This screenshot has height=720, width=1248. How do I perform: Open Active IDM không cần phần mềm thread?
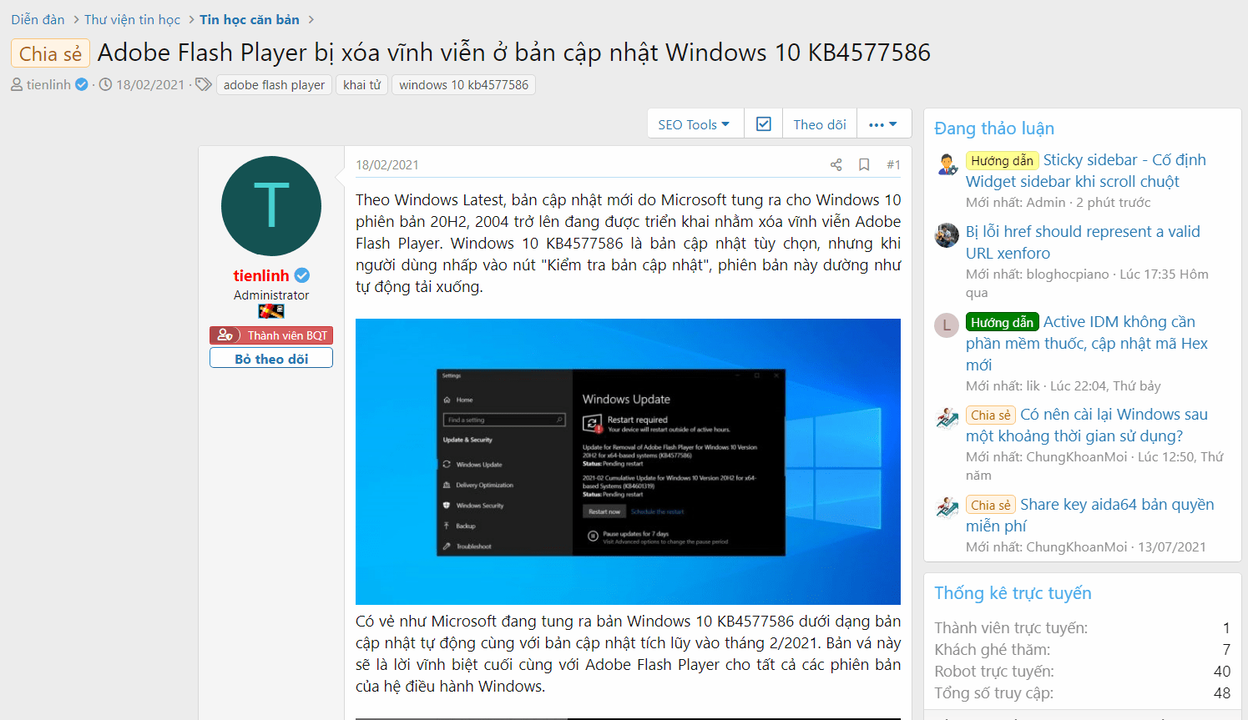click(x=1087, y=343)
